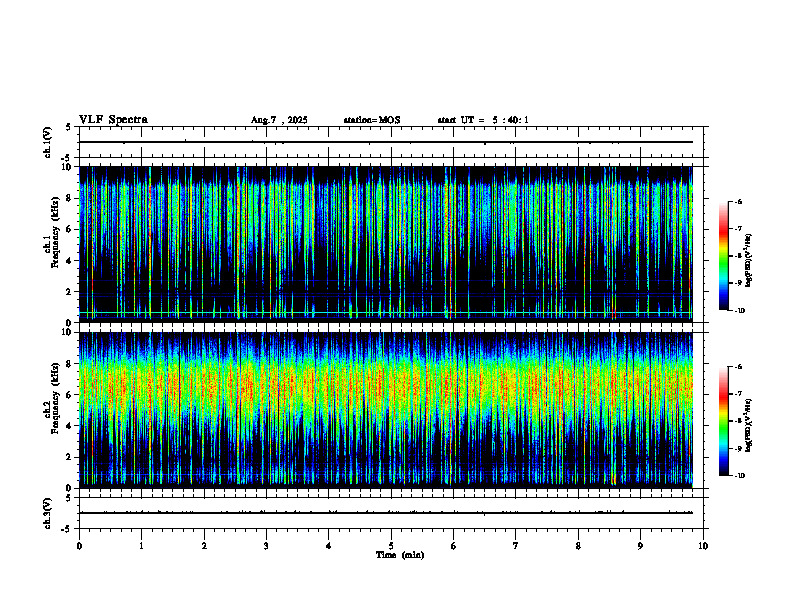Click the "-10" label on ch.2 colorbar
The image size is (792, 612).
[739, 476]
